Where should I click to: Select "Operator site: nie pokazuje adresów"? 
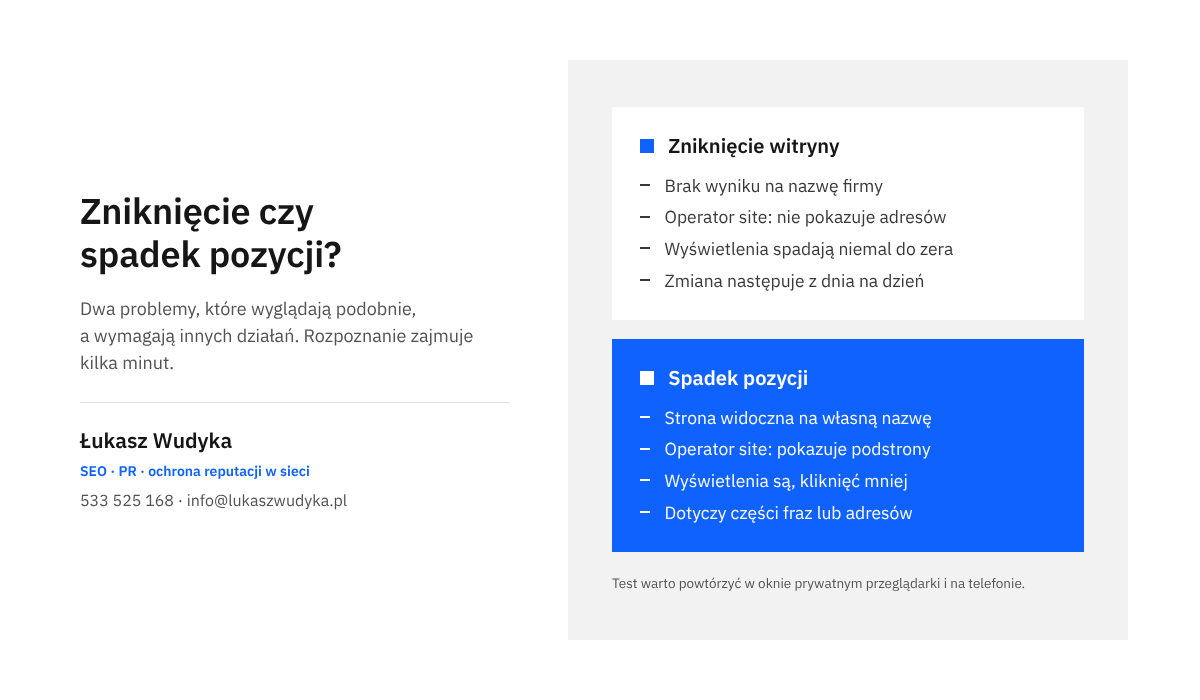(805, 217)
